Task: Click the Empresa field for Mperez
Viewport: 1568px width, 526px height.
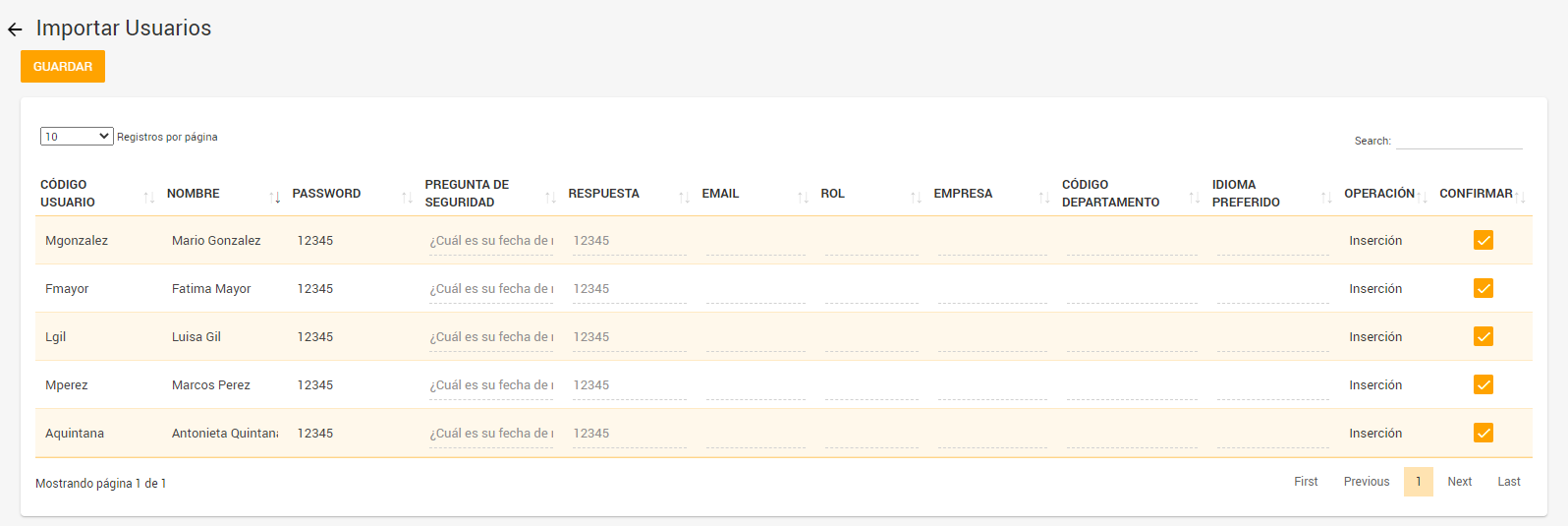Action: [992, 385]
